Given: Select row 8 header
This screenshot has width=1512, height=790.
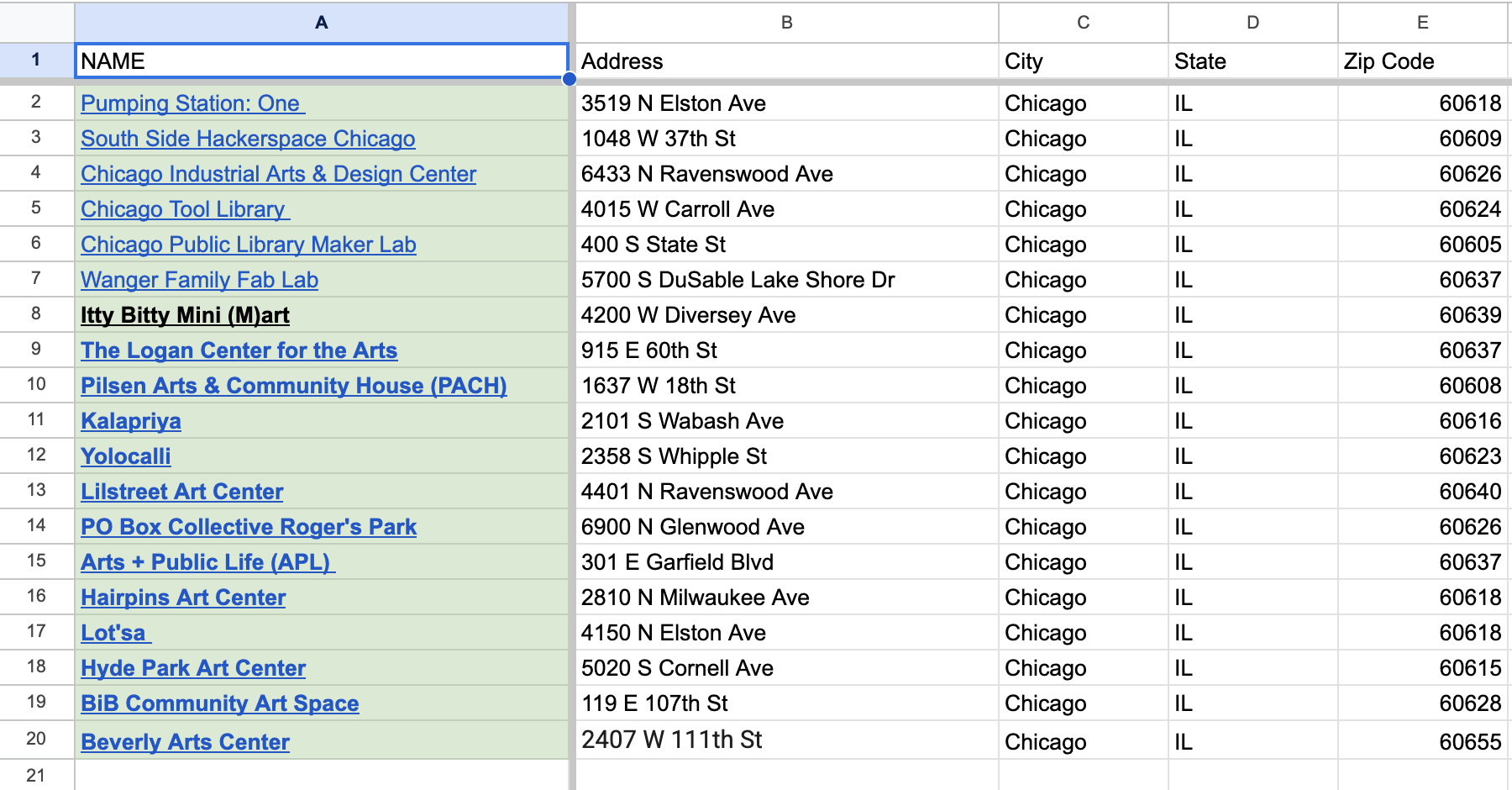Looking at the screenshot, I should (x=36, y=314).
